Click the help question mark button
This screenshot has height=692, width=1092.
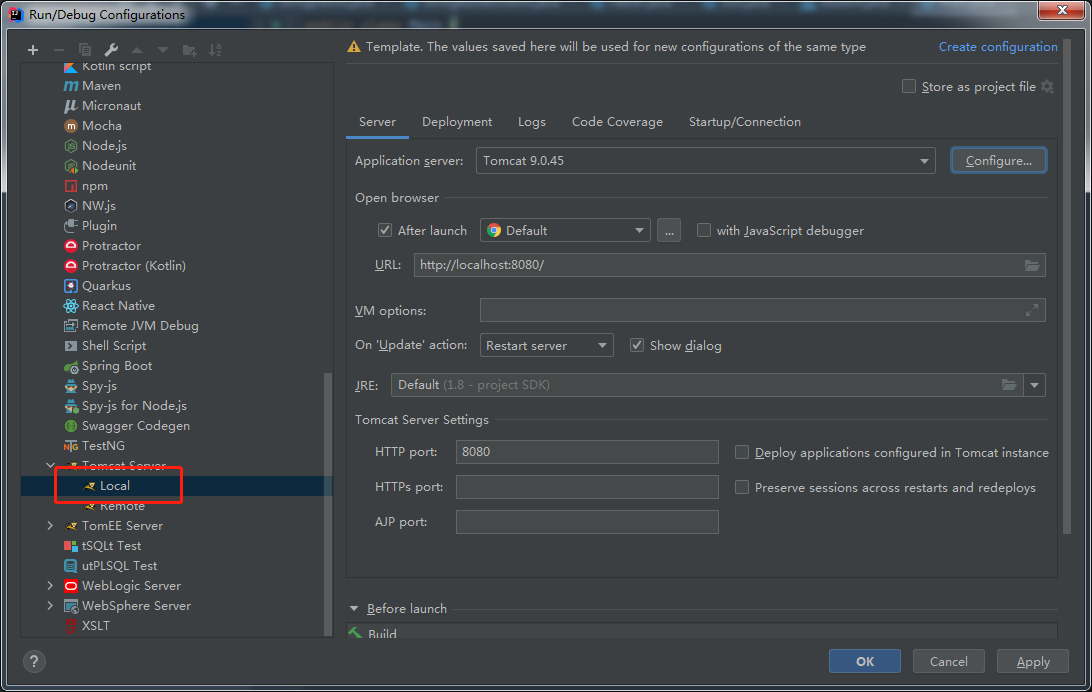[33, 661]
